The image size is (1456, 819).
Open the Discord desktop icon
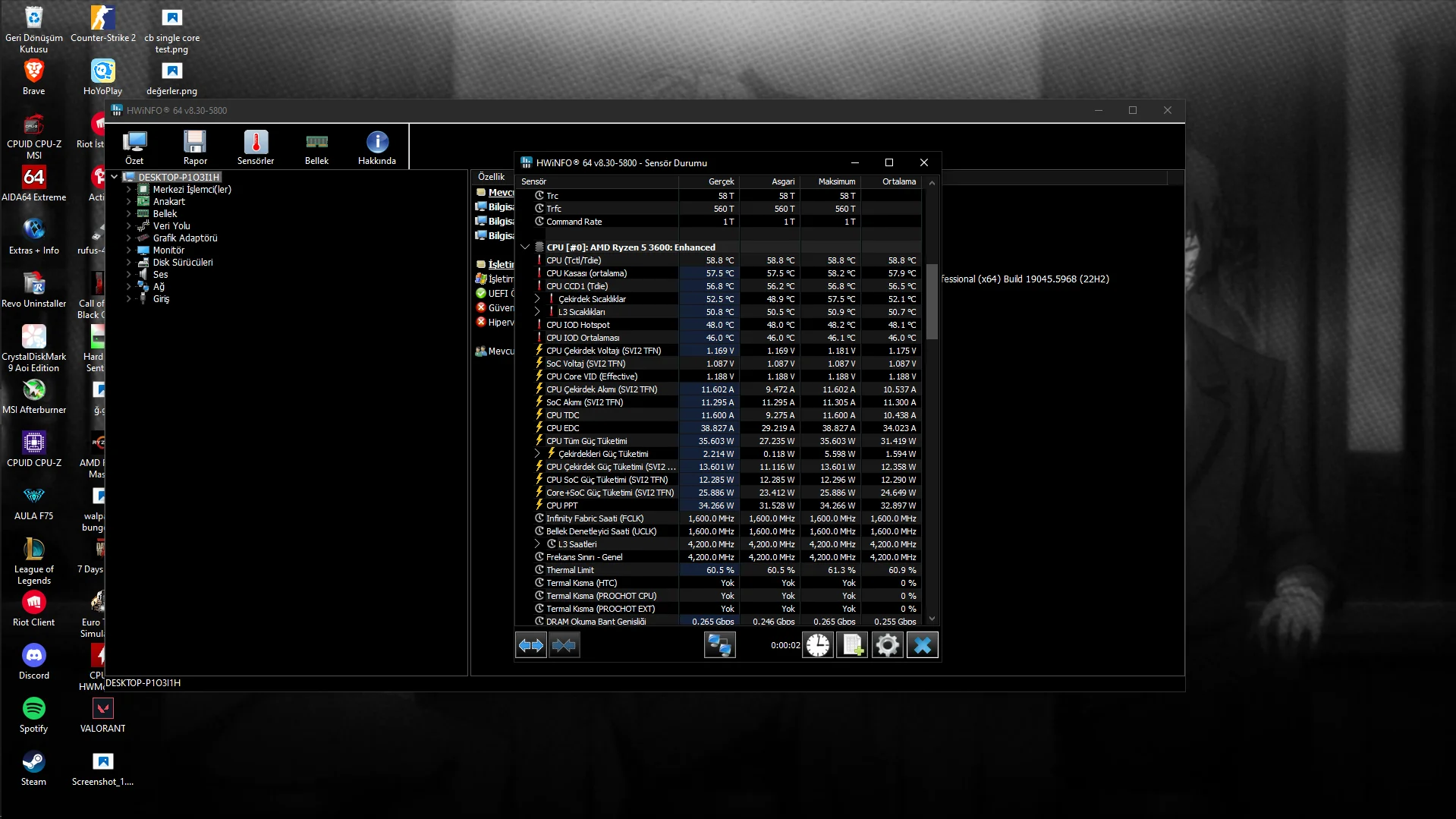tap(33, 662)
